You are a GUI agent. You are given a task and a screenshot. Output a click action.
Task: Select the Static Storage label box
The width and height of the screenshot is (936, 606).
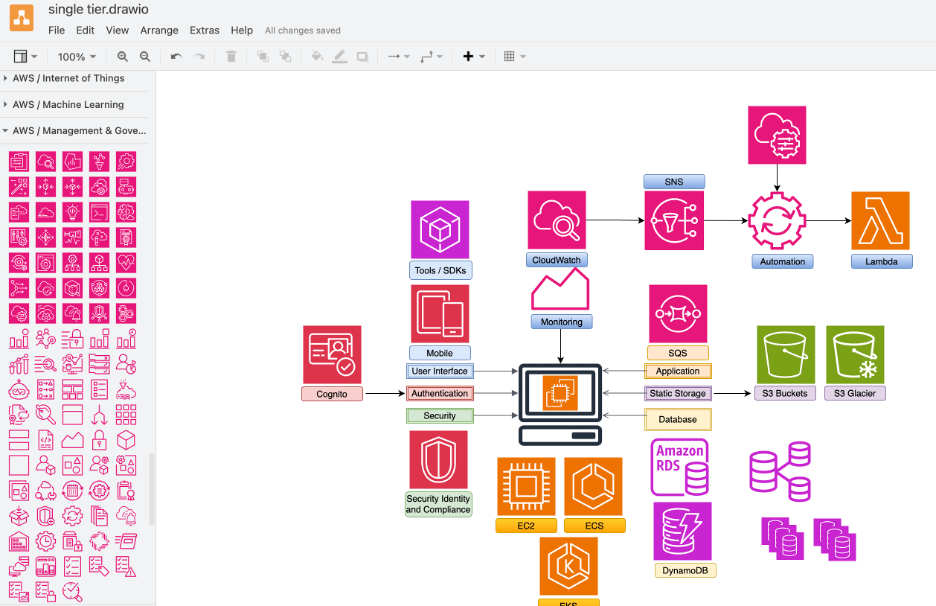(x=678, y=393)
